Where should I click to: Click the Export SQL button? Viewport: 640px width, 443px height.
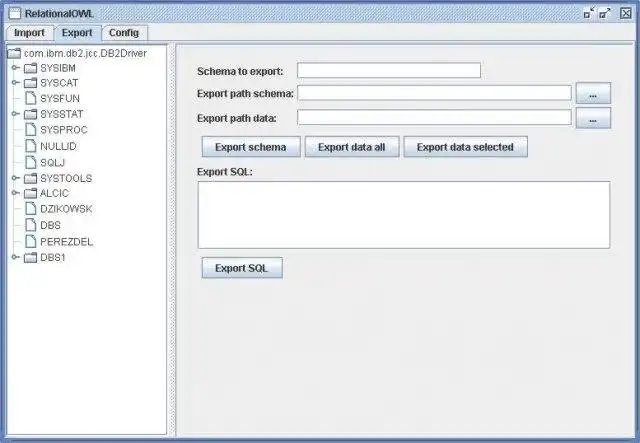coord(242,268)
